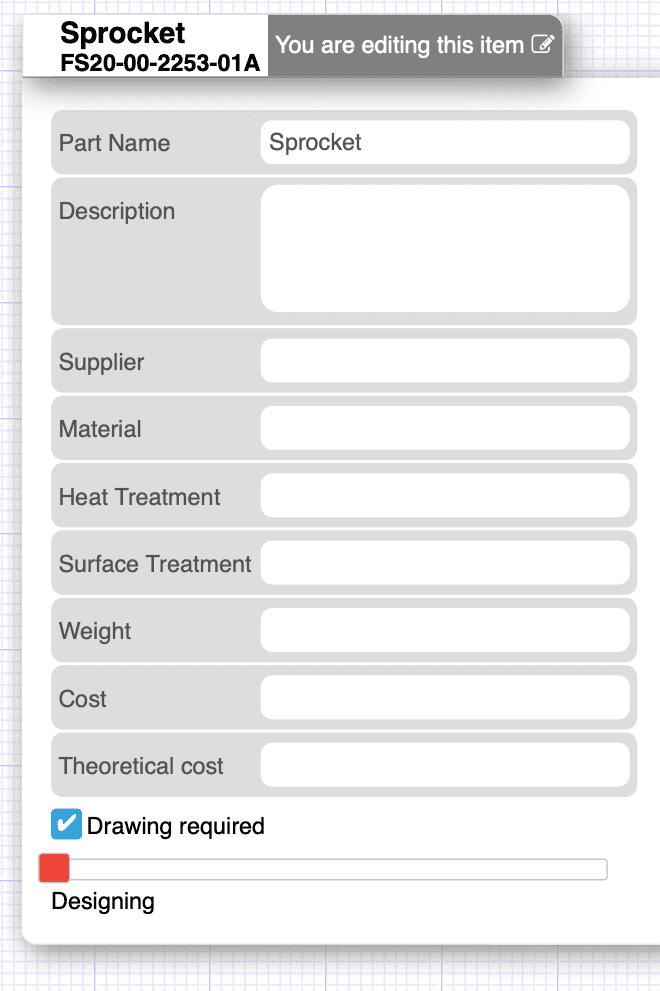The height and width of the screenshot is (991, 660).
Task: Click the 'You are editing this item' banner
Action: (415, 46)
